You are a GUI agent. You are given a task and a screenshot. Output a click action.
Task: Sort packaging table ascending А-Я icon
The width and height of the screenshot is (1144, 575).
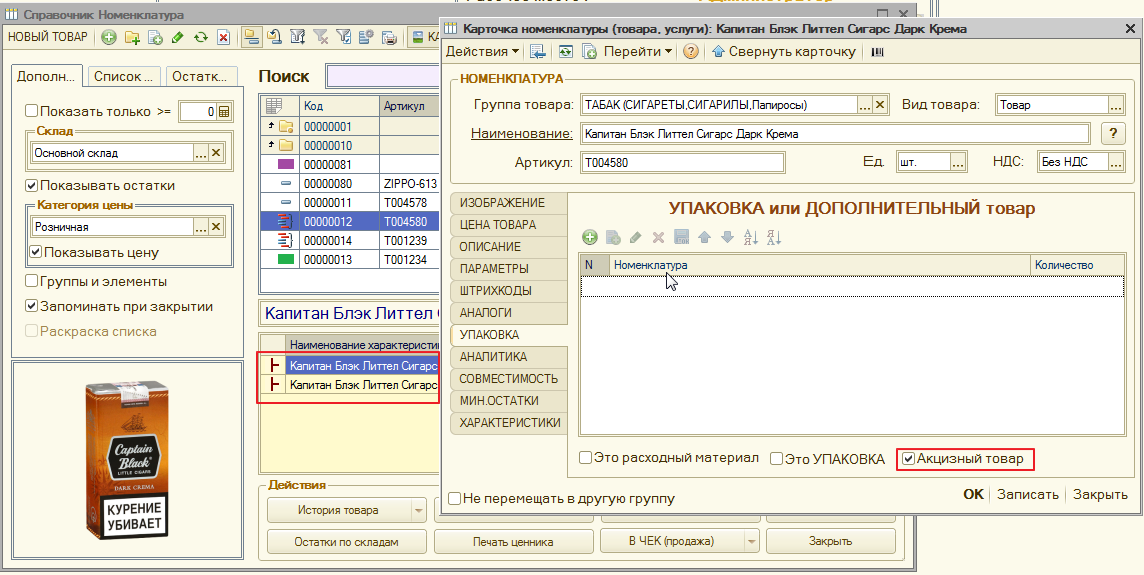[x=750, y=237]
